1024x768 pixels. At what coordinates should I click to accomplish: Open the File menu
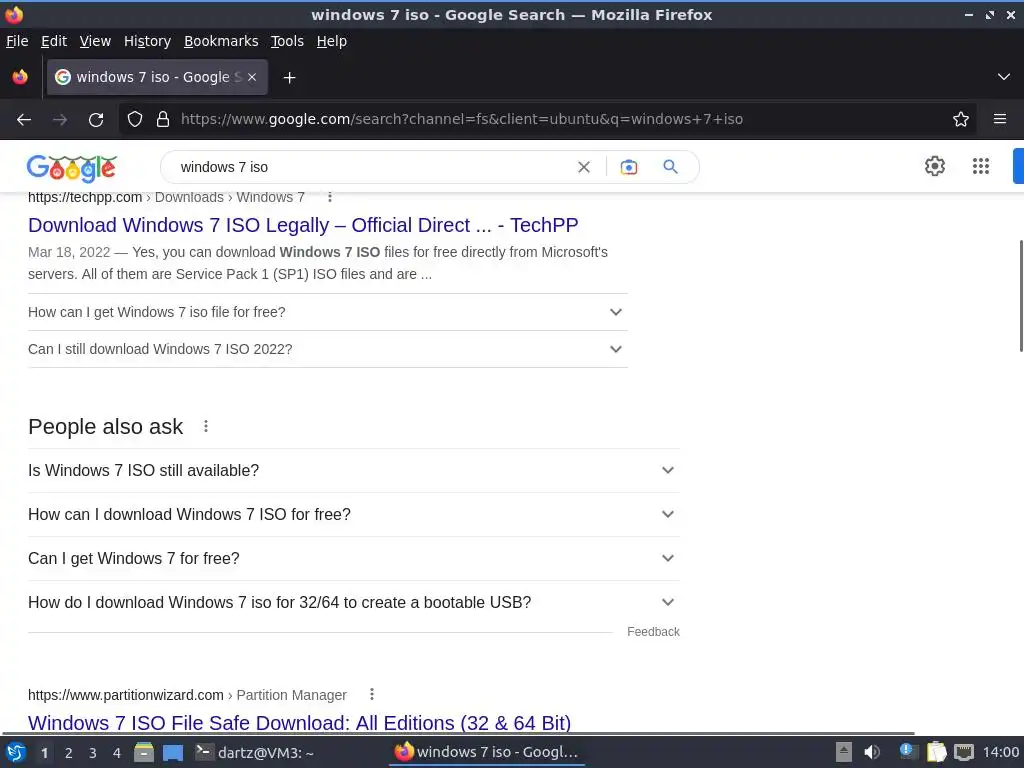point(17,41)
